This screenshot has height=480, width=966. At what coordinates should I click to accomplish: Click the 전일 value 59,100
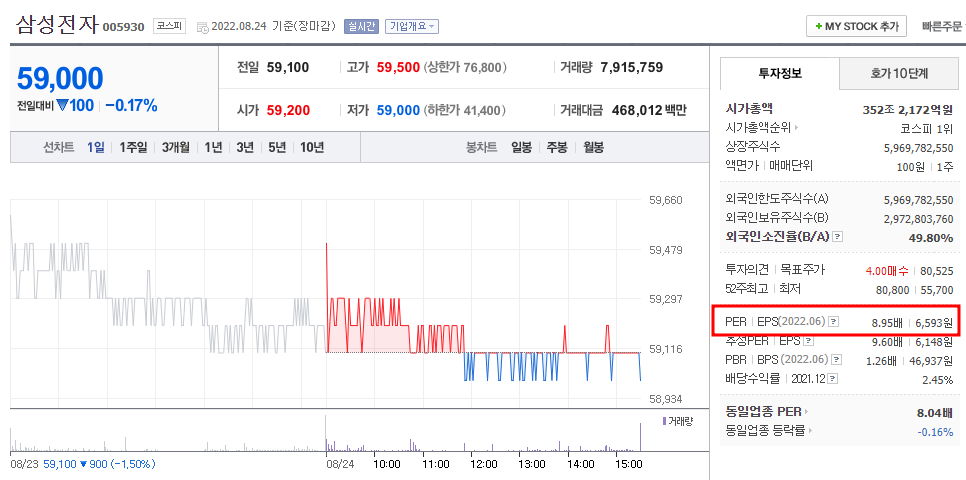[x=288, y=67]
